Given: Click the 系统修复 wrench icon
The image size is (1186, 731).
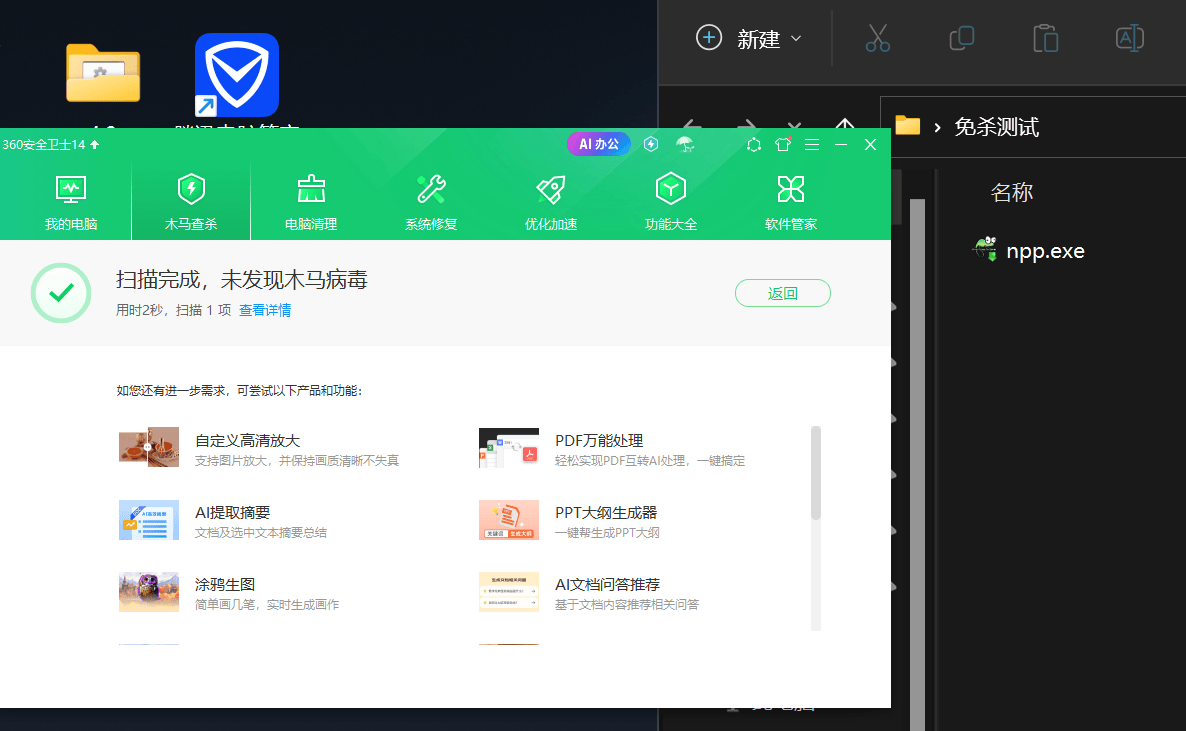Looking at the screenshot, I should click(x=431, y=189).
